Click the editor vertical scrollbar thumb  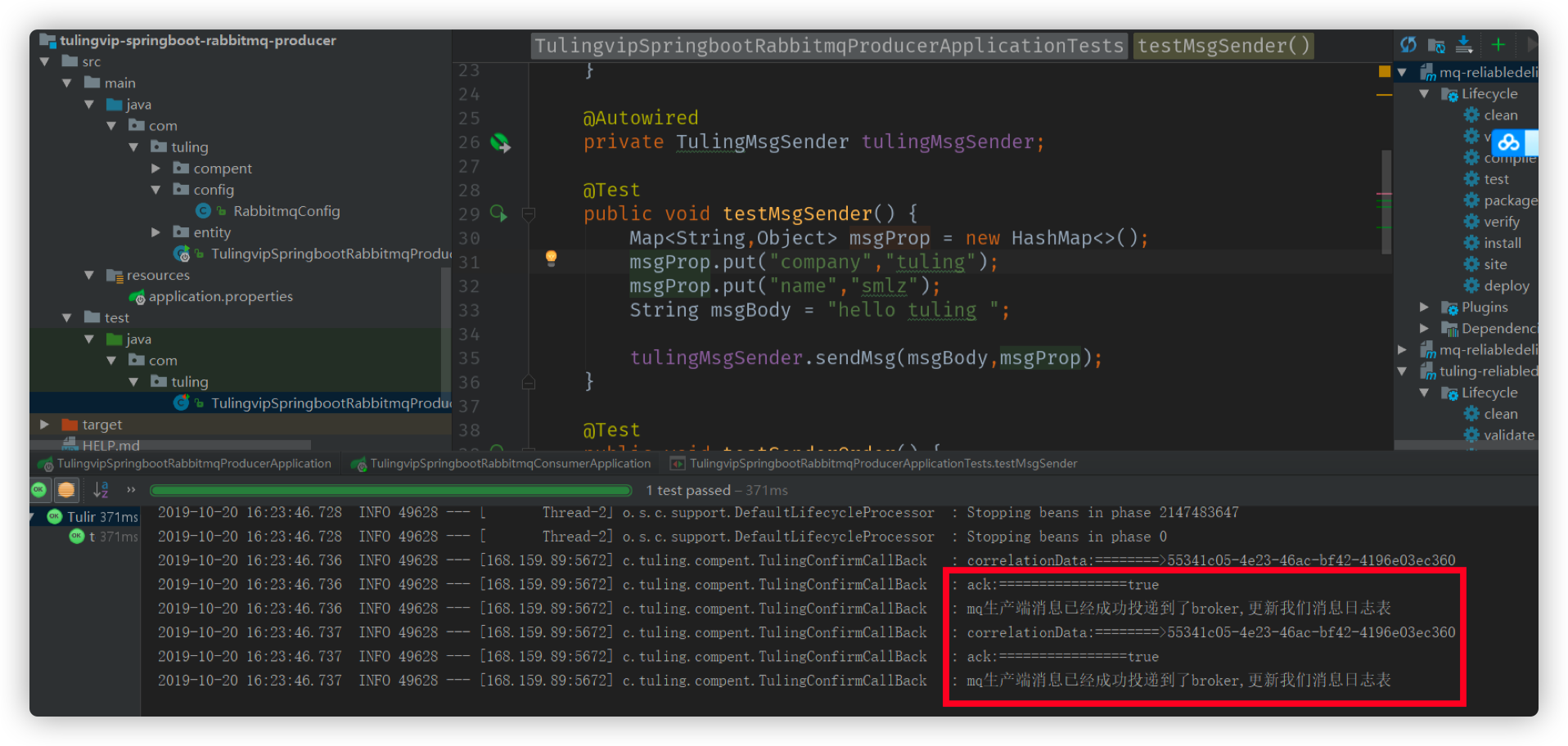(1386, 201)
